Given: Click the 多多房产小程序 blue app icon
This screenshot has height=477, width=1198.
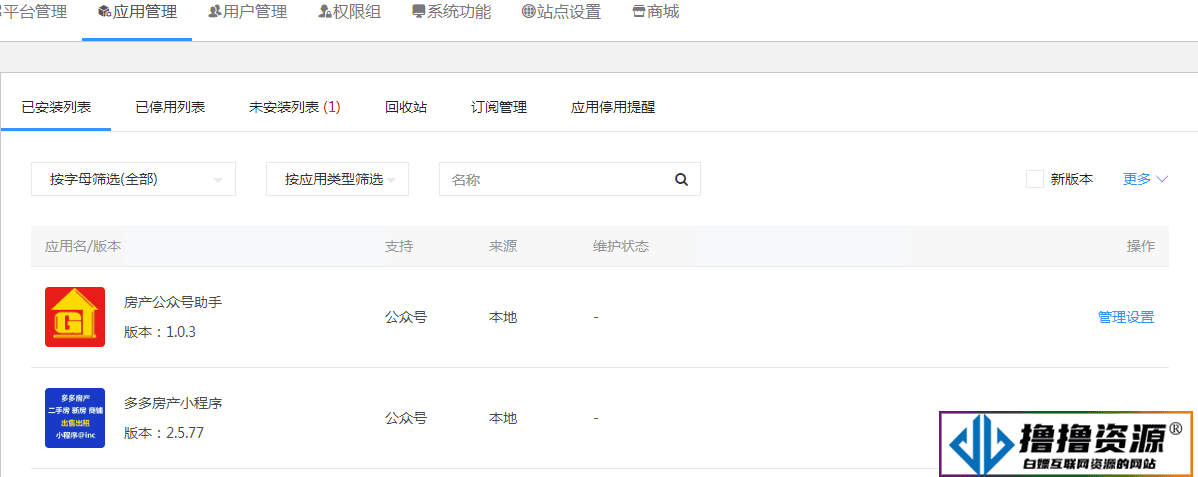Looking at the screenshot, I should click(x=75, y=418).
